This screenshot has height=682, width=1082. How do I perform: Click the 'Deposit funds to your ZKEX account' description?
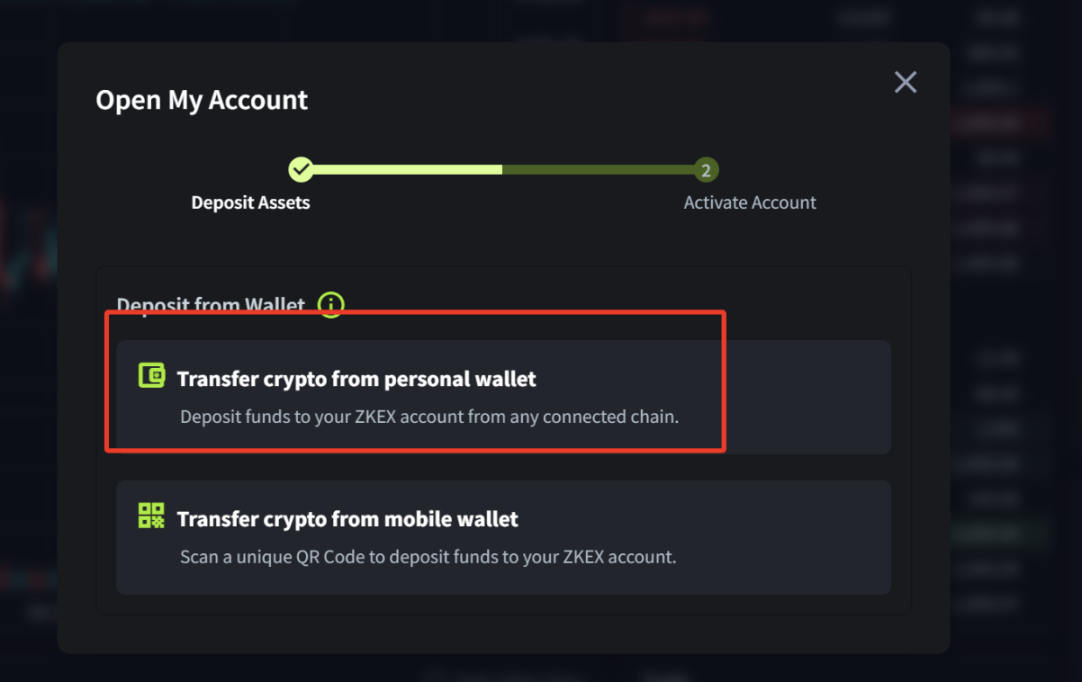(x=429, y=417)
